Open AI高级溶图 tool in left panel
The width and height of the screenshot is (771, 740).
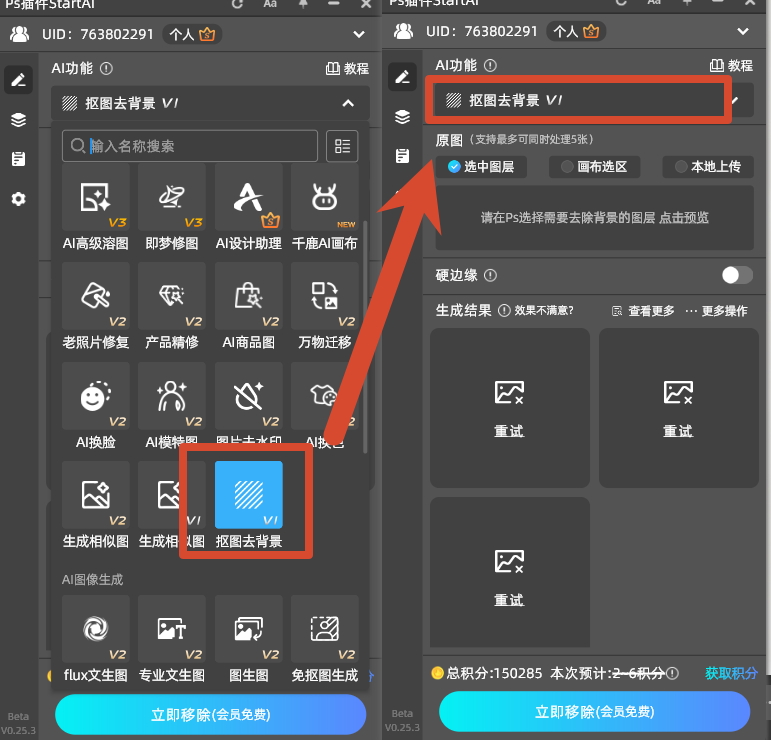coord(95,197)
